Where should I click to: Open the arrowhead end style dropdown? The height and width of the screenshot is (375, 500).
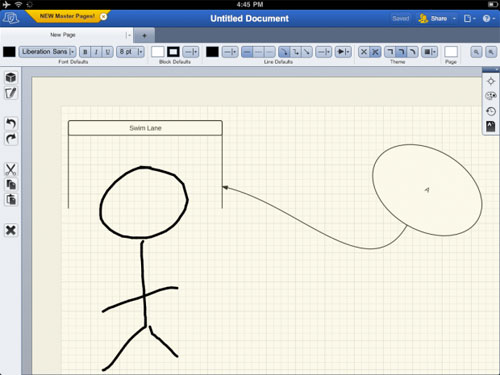coord(343,52)
